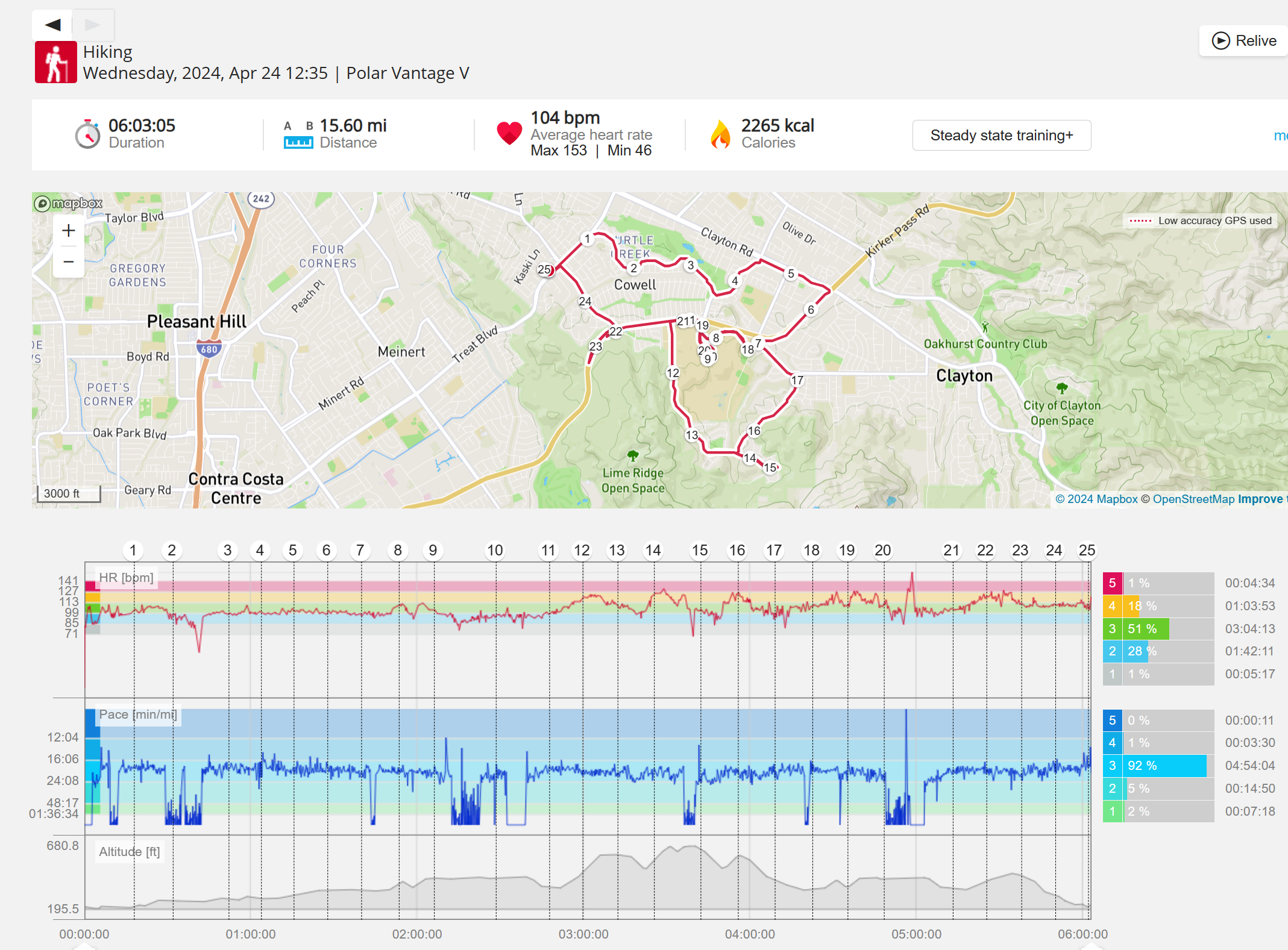
Task: Click heart rate zone 3 green bar
Action: tap(1147, 629)
